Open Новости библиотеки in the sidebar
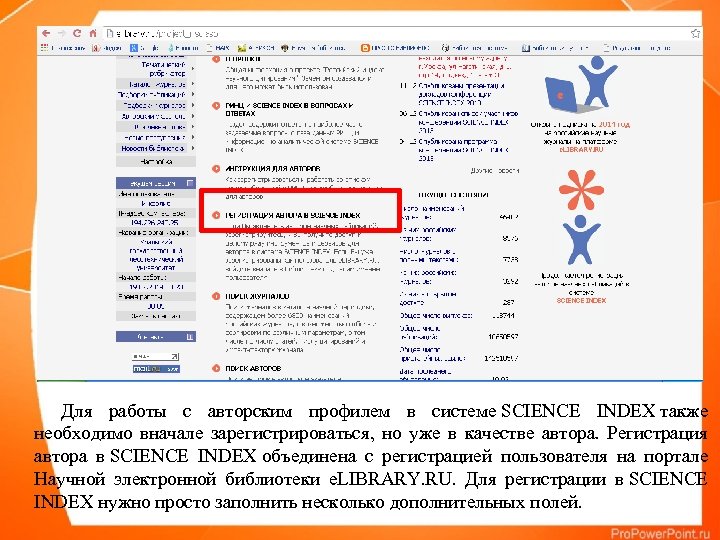 (153, 148)
